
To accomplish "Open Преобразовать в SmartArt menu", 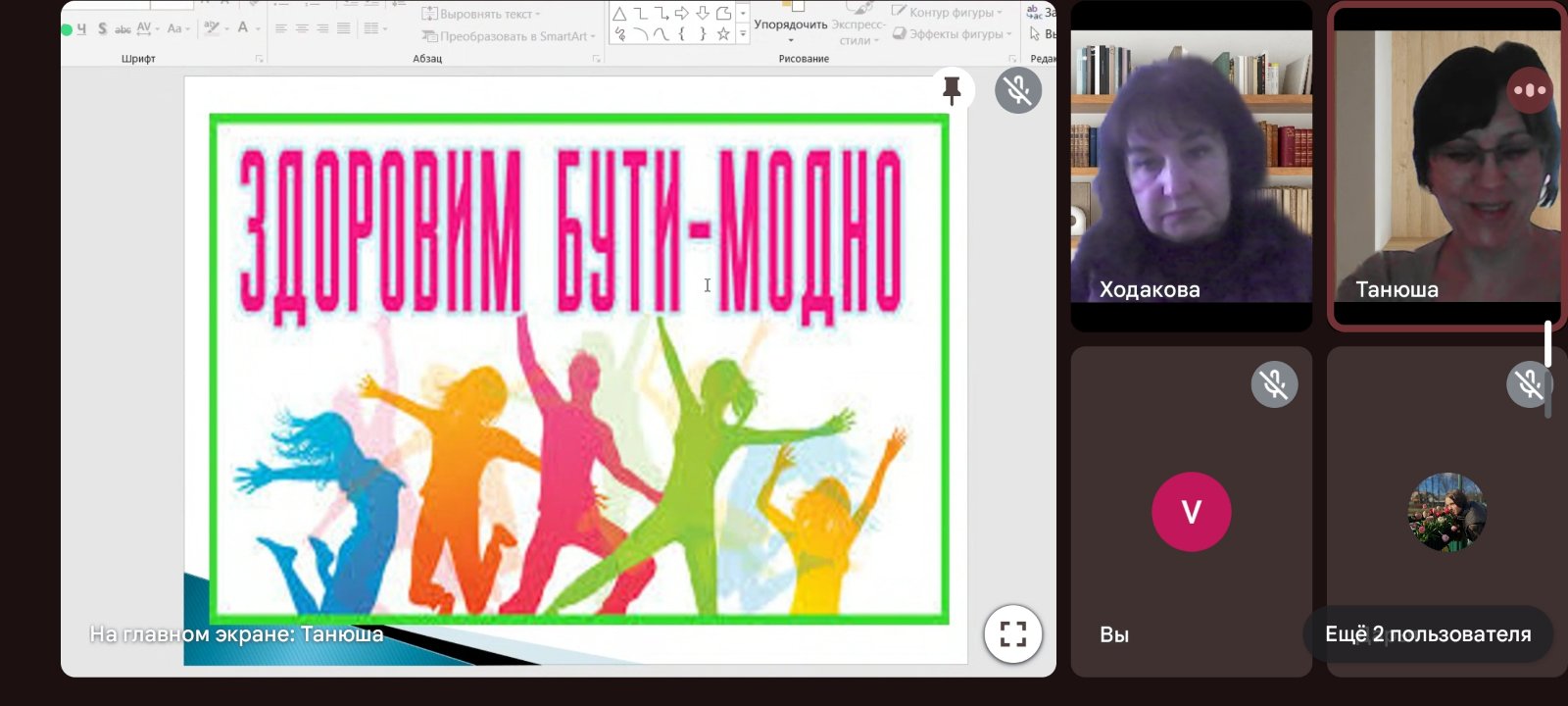I will [x=510, y=36].
